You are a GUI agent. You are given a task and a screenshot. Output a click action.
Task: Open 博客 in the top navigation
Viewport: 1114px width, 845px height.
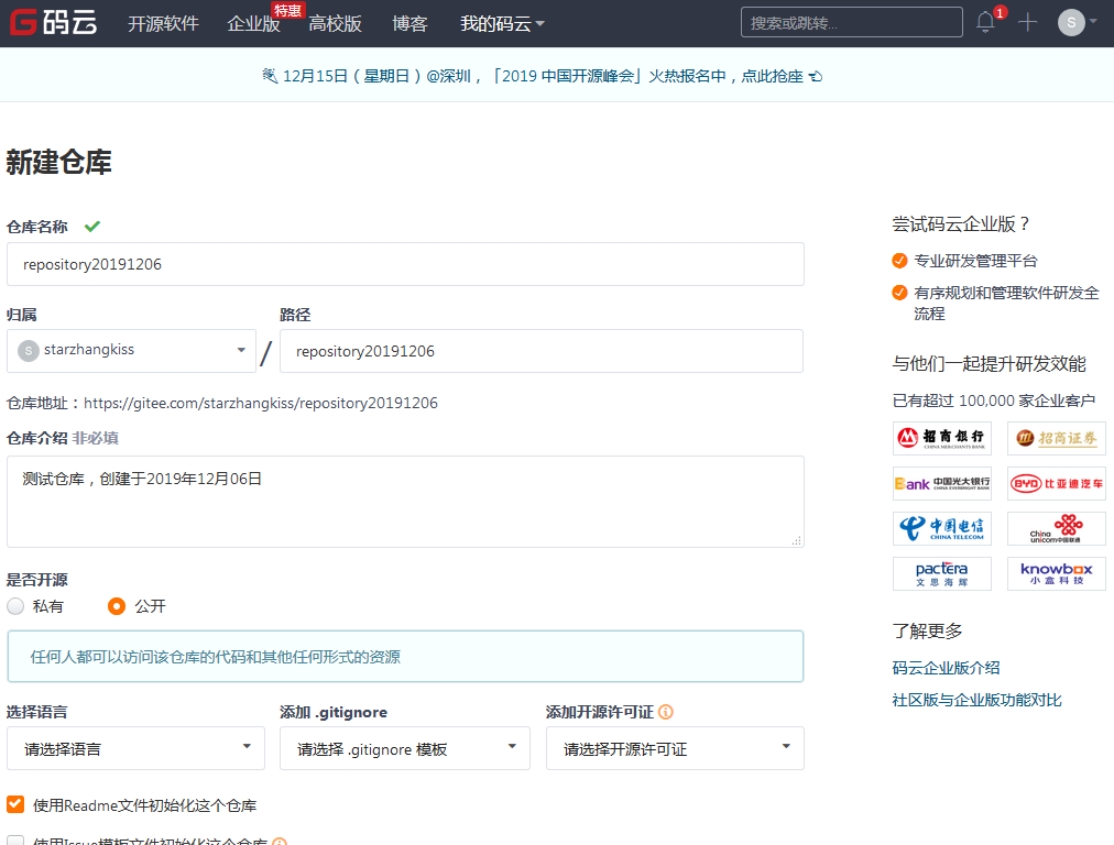pyautogui.click(x=410, y=23)
